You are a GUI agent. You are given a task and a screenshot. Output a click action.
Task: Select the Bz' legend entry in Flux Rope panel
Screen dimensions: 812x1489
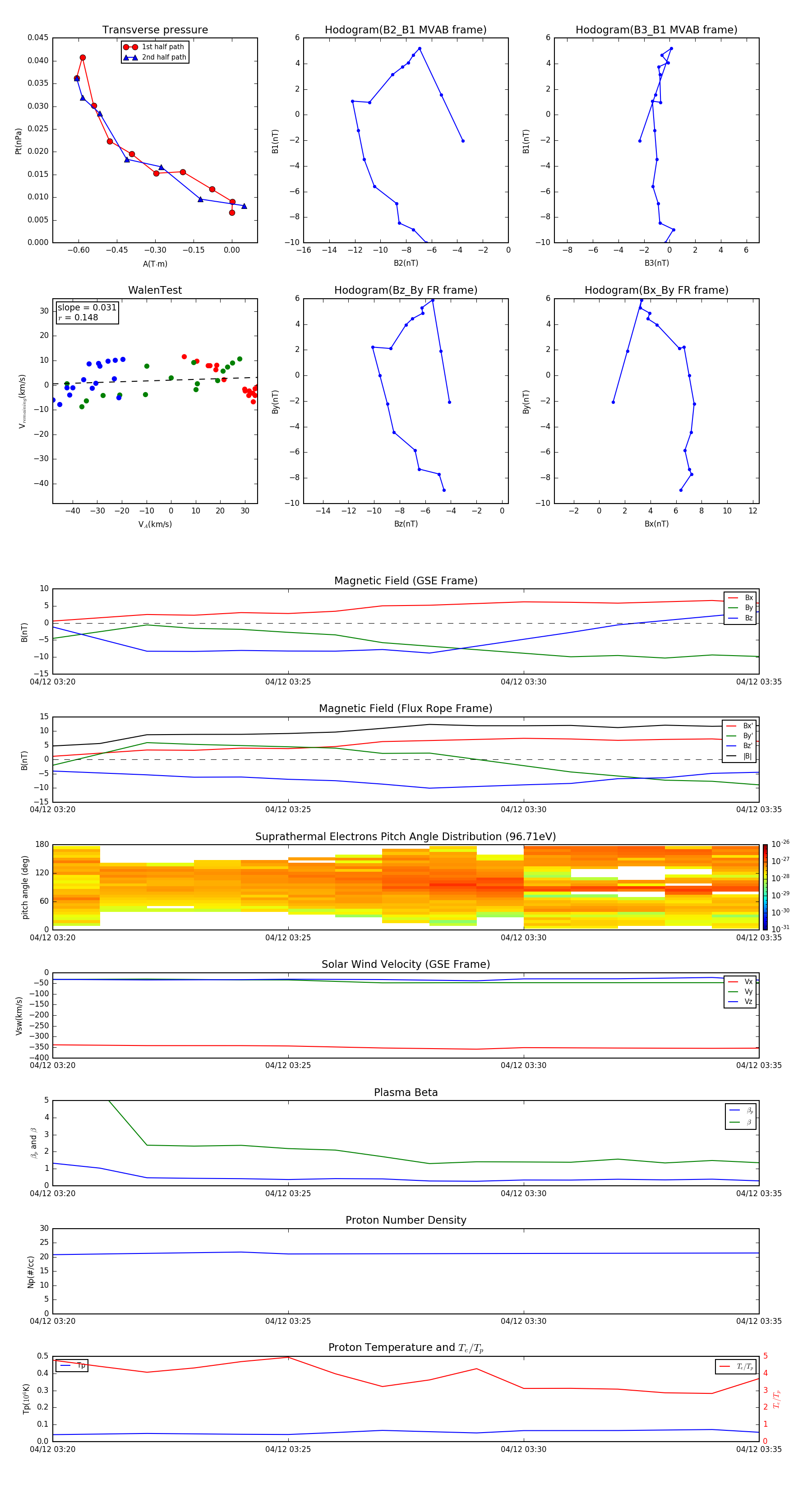pyautogui.click(x=740, y=746)
